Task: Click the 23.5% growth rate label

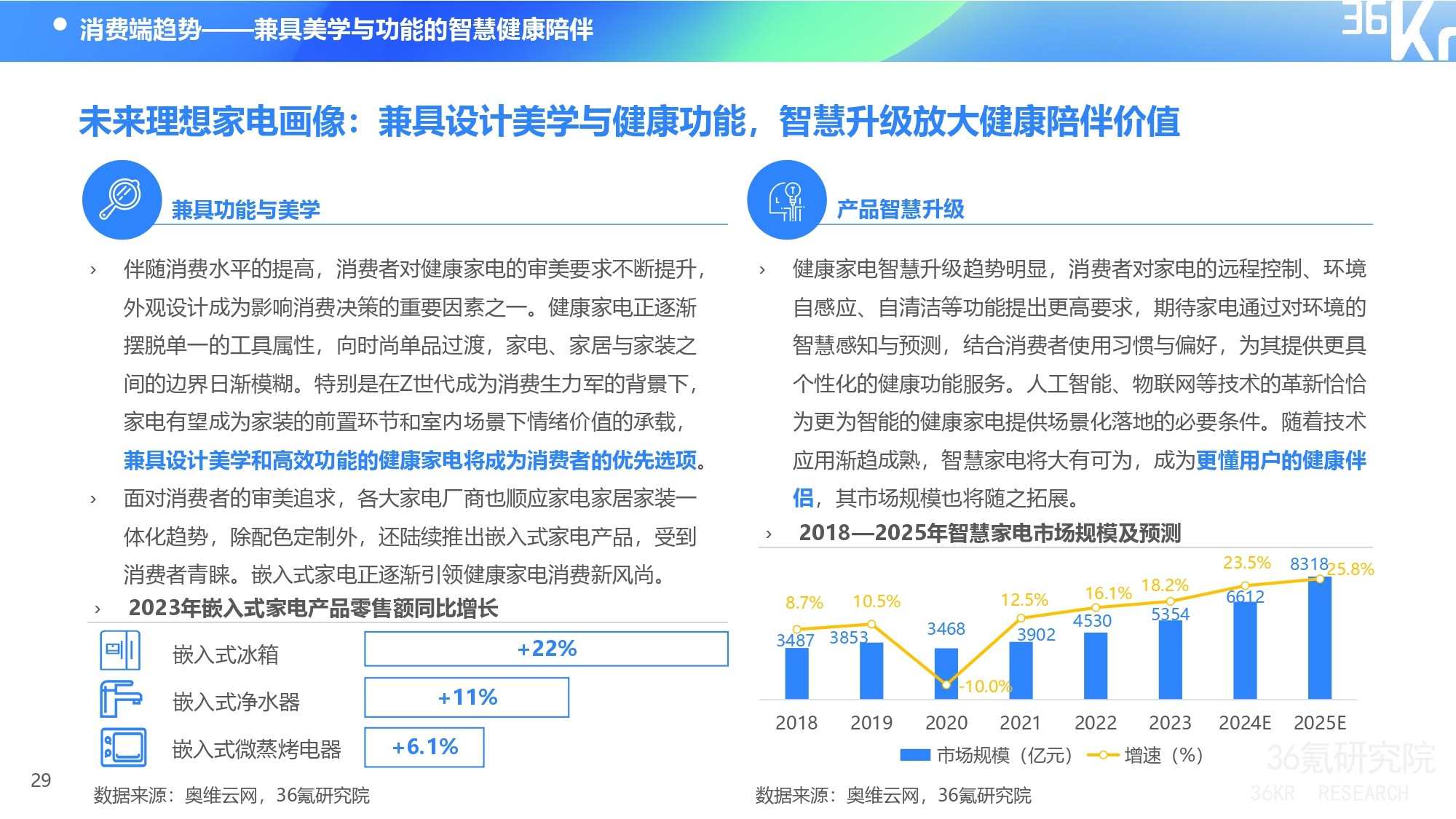Action: click(x=1246, y=563)
